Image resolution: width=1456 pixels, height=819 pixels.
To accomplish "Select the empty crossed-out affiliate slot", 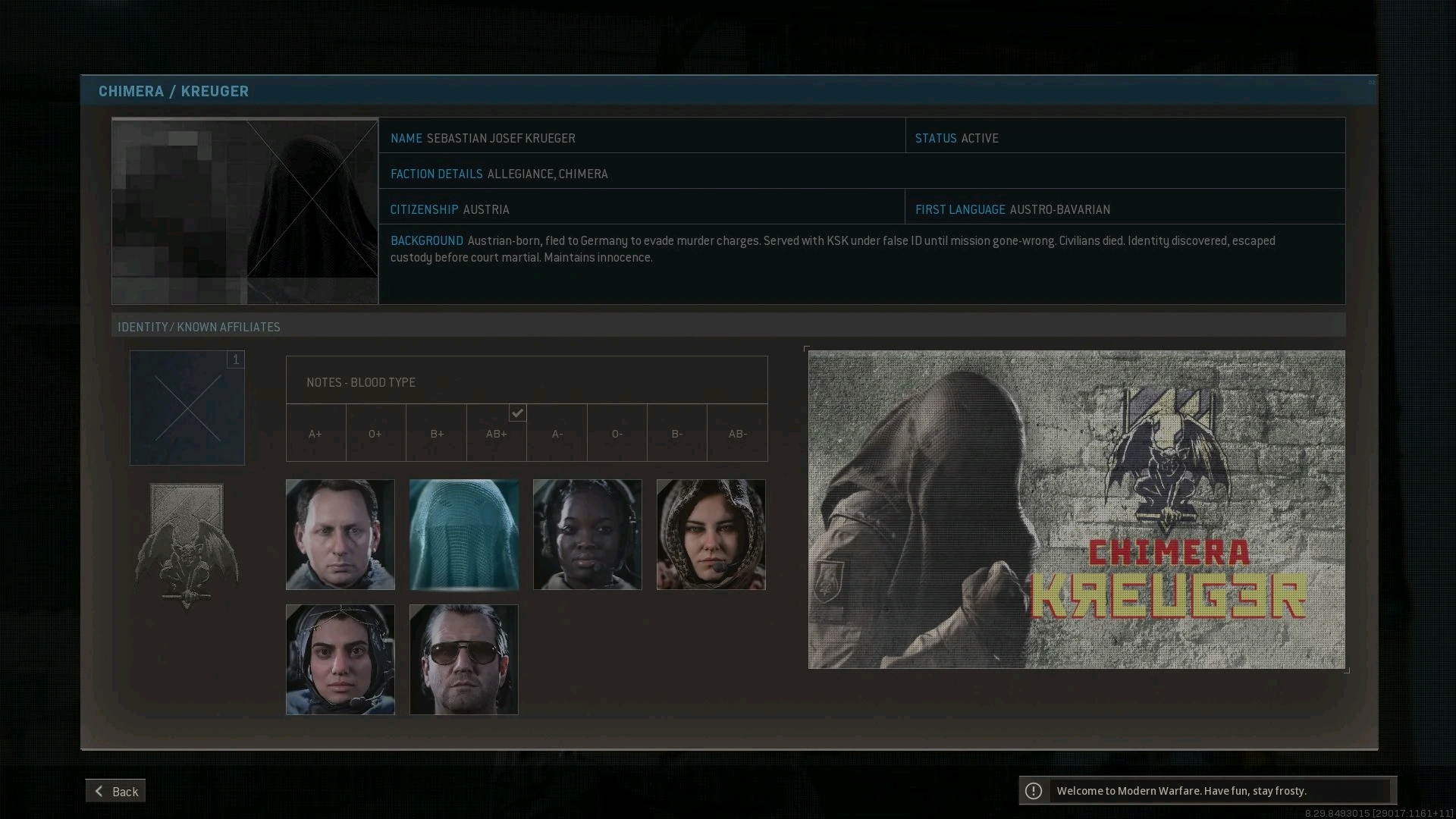I will click(x=187, y=408).
